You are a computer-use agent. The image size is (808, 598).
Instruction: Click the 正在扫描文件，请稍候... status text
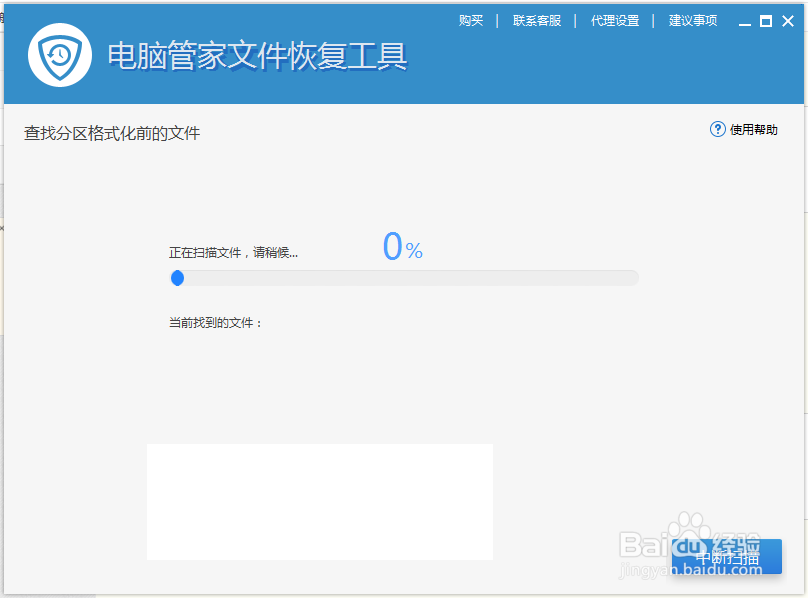(233, 253)
